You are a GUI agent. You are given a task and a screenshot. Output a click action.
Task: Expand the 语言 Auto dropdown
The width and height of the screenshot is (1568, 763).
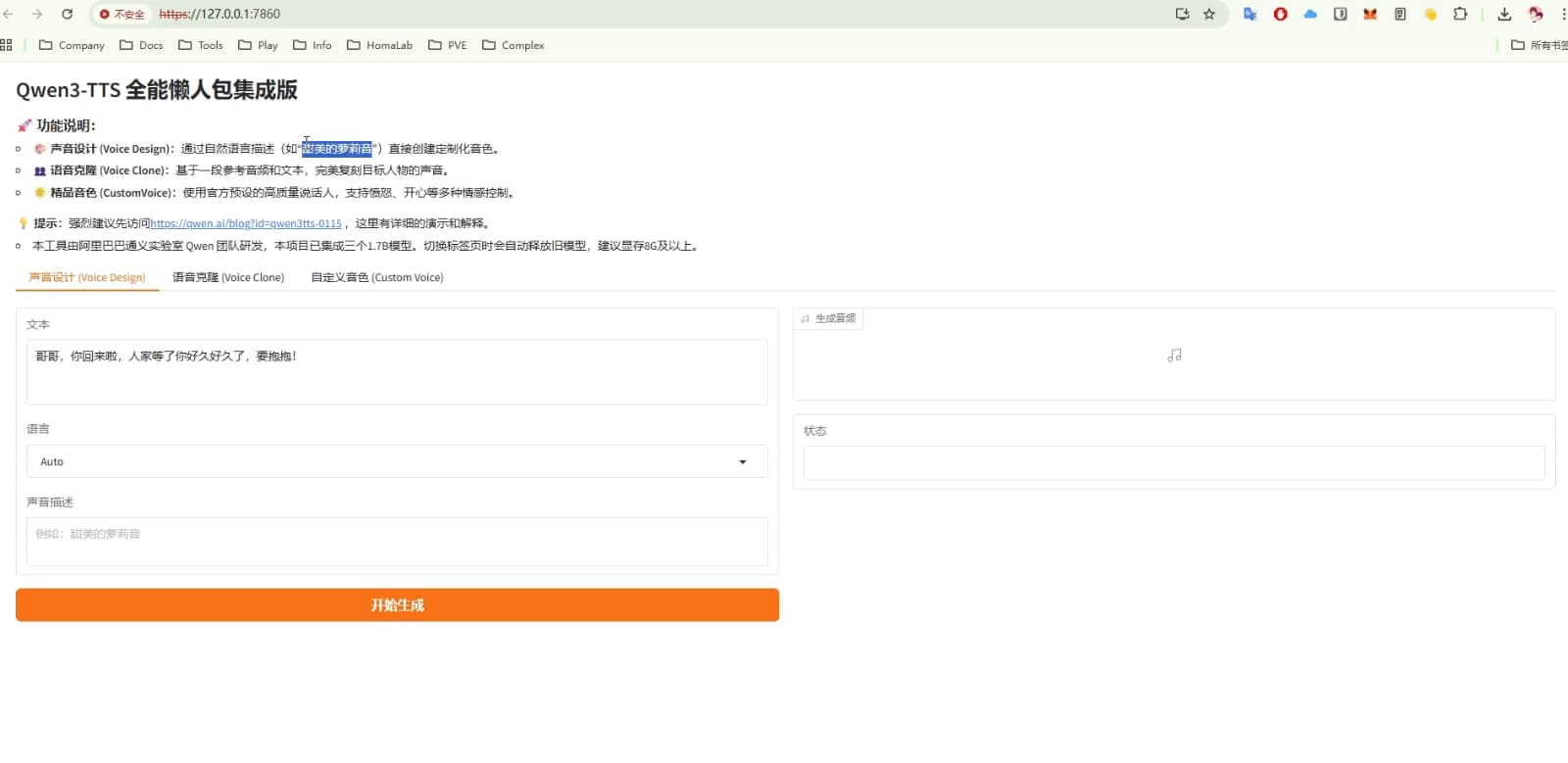tap(397, 461)
